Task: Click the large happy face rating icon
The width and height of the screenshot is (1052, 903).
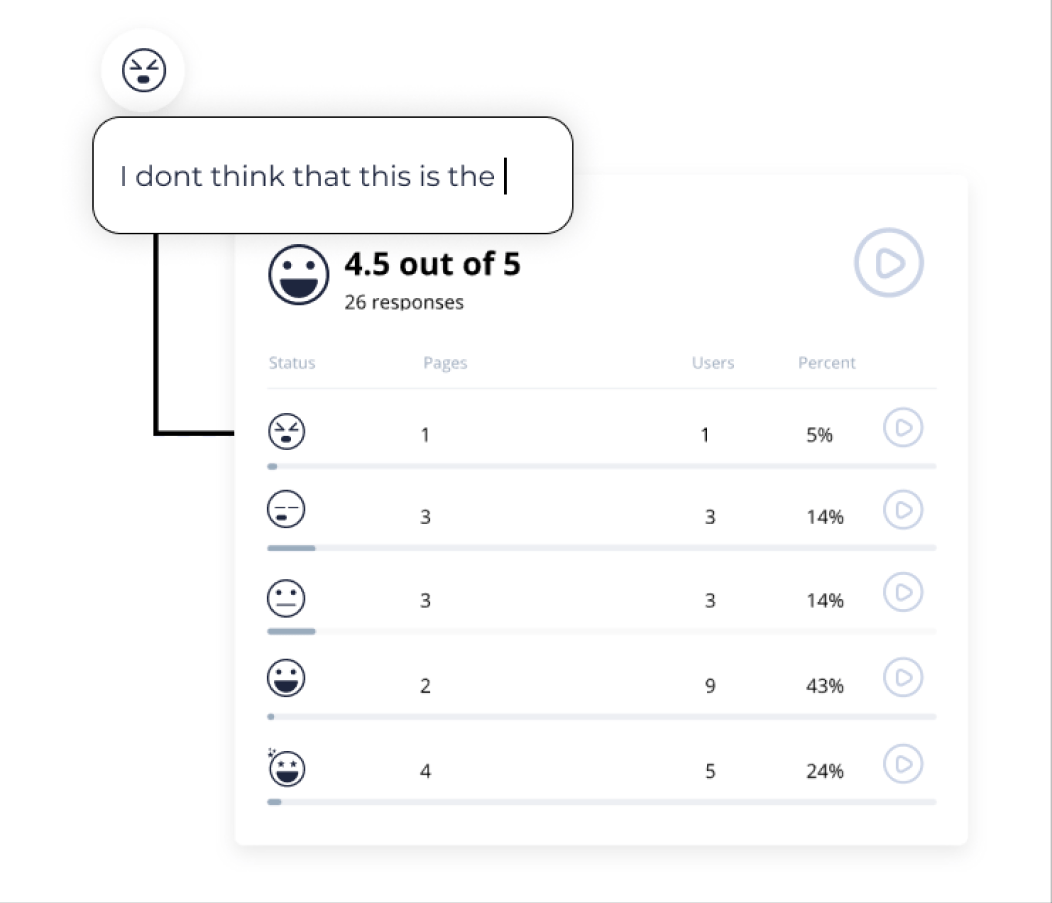Action: (x=299, y=274)
